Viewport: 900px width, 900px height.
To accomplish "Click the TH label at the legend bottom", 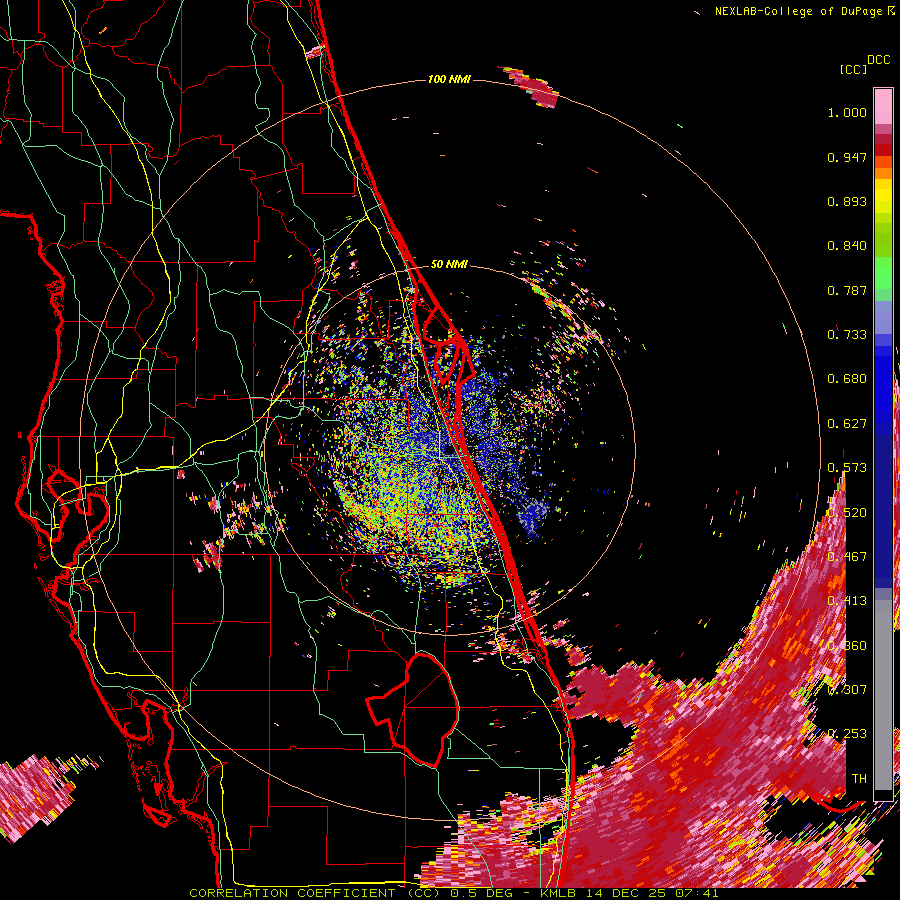I will pos(859,778).
